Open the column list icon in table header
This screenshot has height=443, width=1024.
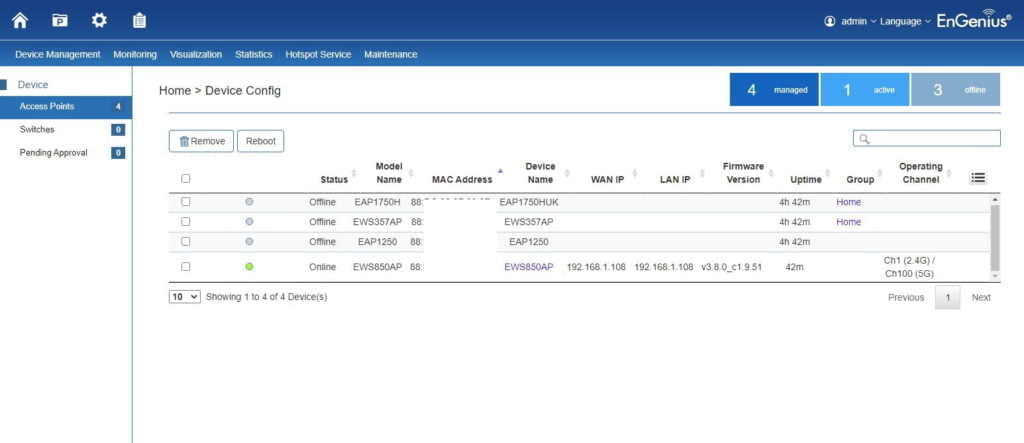click(978, 178)
